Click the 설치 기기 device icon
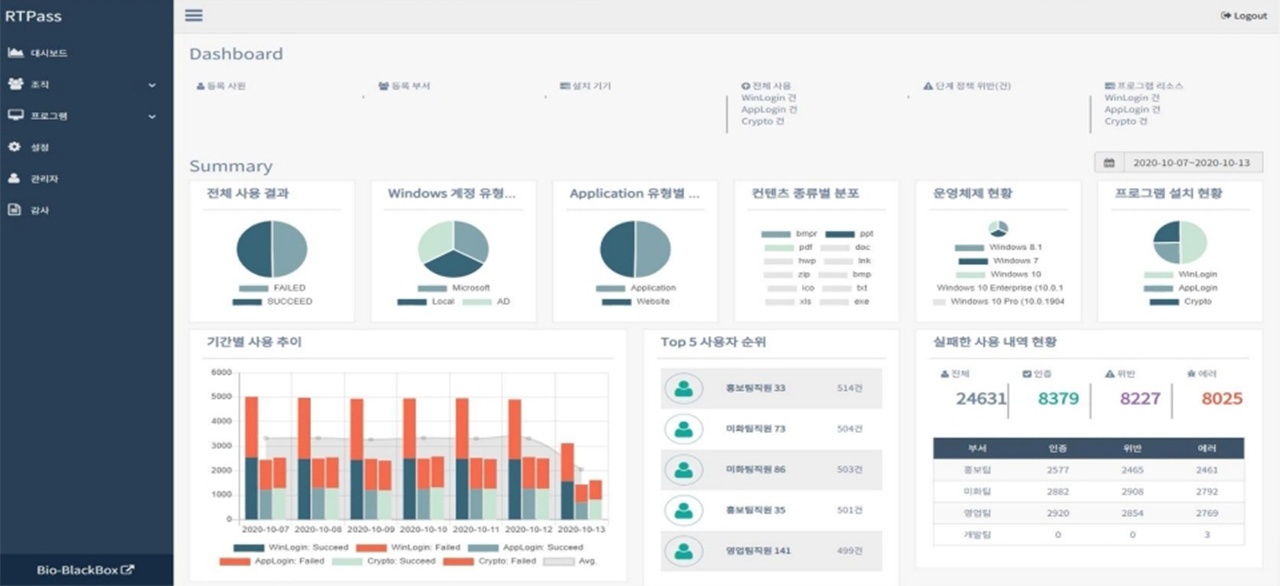1280x586 pixels. [565, 86]
